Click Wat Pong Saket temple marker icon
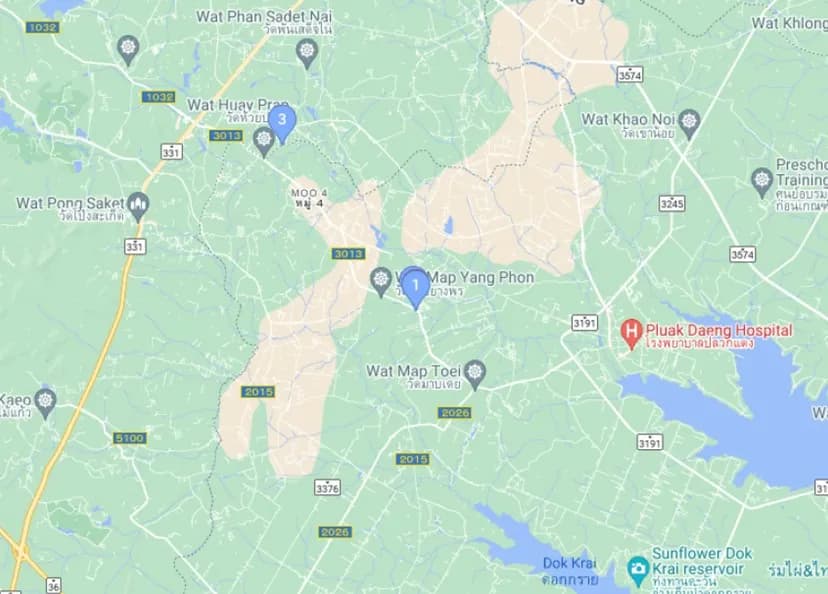The image size is (828, 594). (139, 206)
